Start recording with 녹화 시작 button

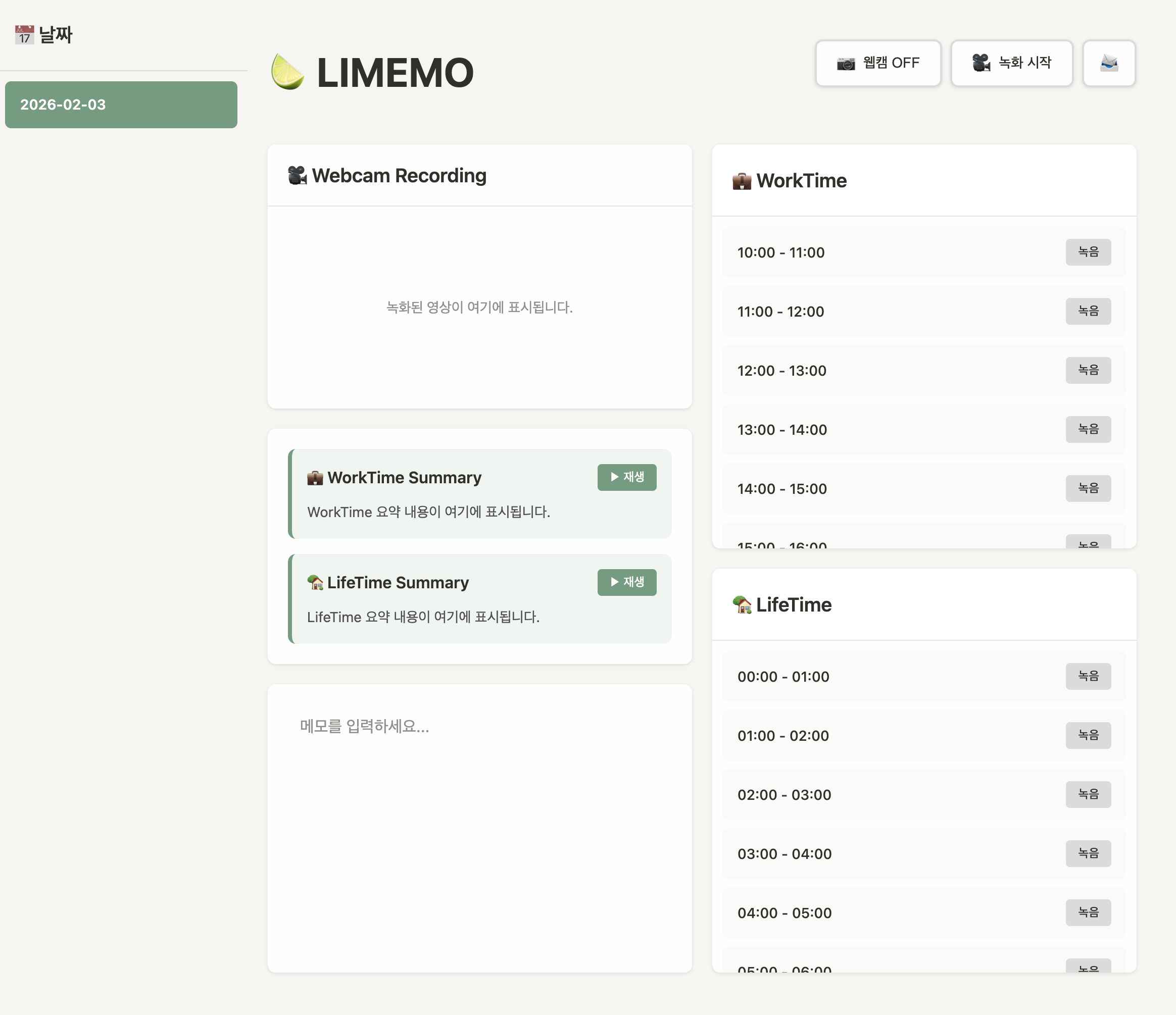pyautogui.click(x=1011, y=63)
